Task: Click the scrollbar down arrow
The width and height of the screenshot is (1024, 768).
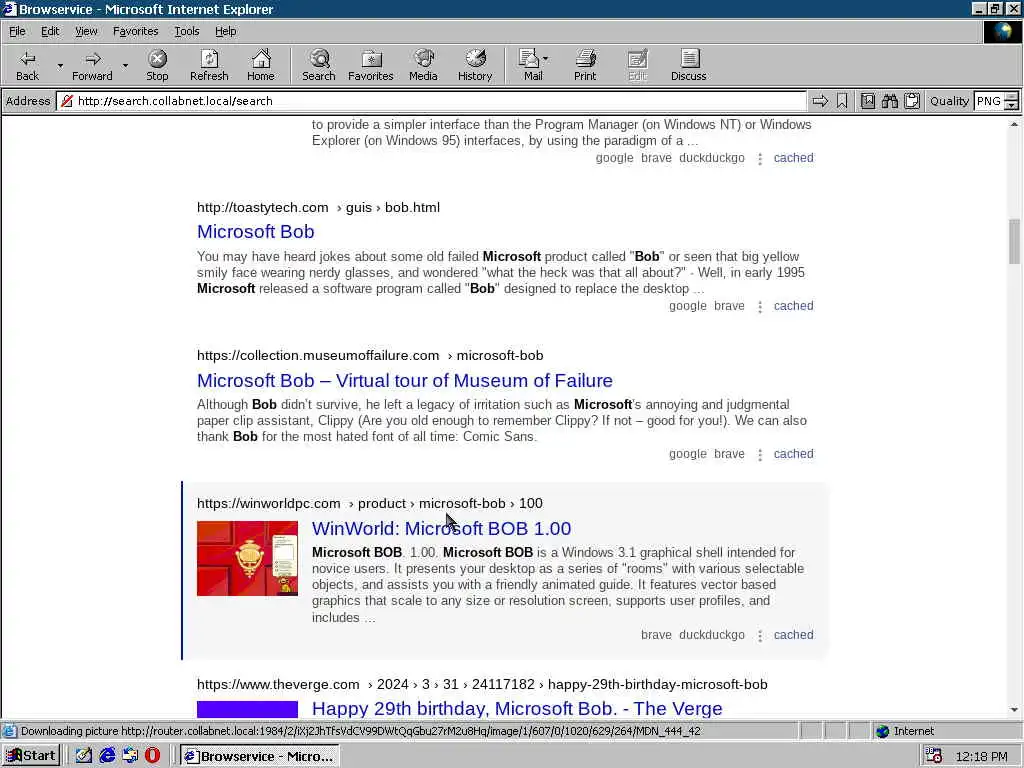Action: click(x=1014, y=710)
